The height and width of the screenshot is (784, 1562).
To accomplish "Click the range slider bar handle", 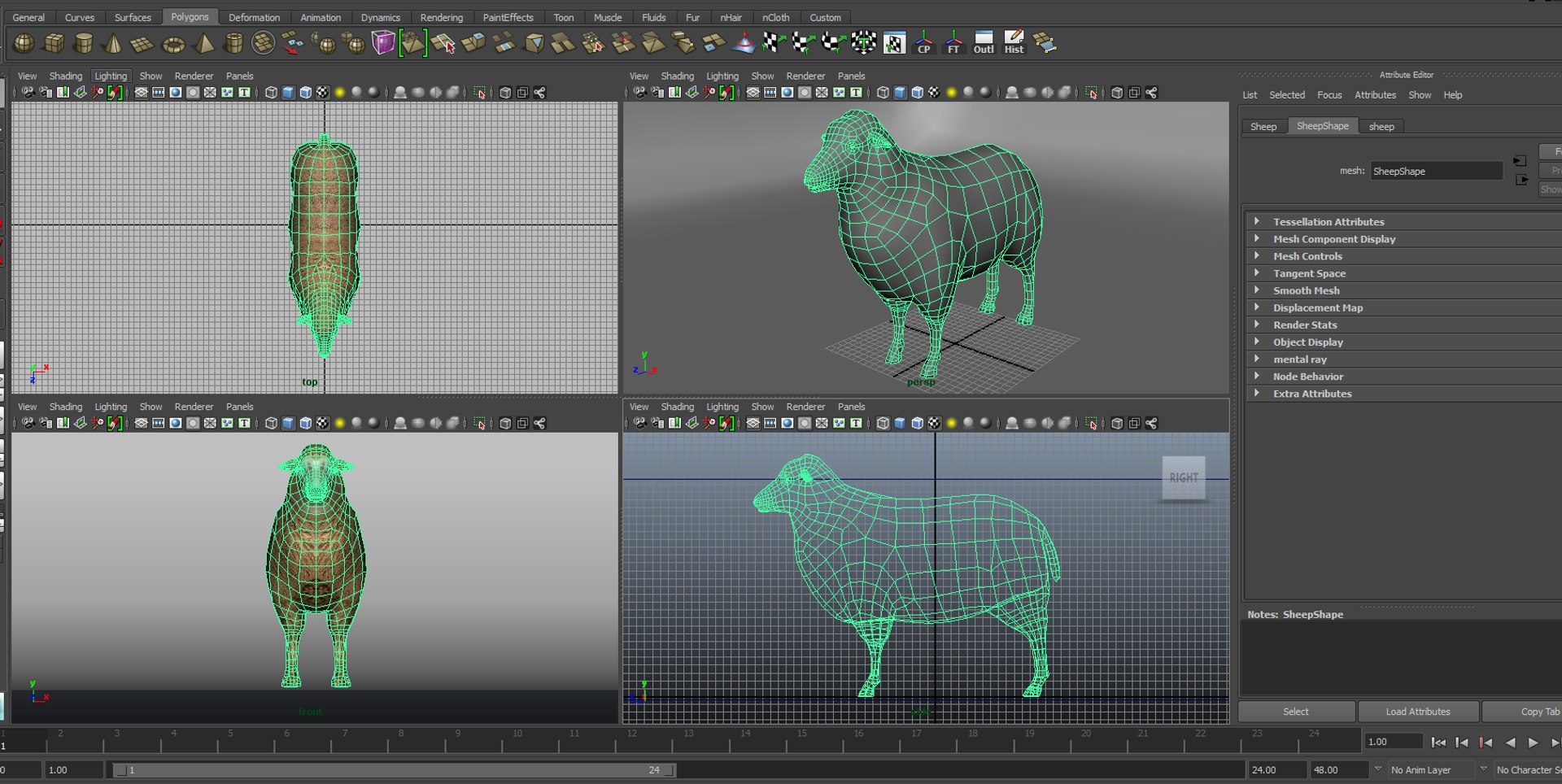I will coord(395,770).
